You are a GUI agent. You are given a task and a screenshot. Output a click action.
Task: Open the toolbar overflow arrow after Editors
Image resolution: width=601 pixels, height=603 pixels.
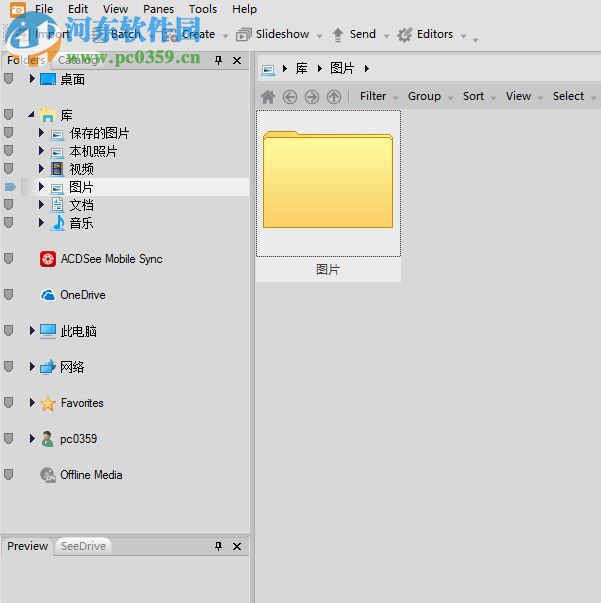475,39
